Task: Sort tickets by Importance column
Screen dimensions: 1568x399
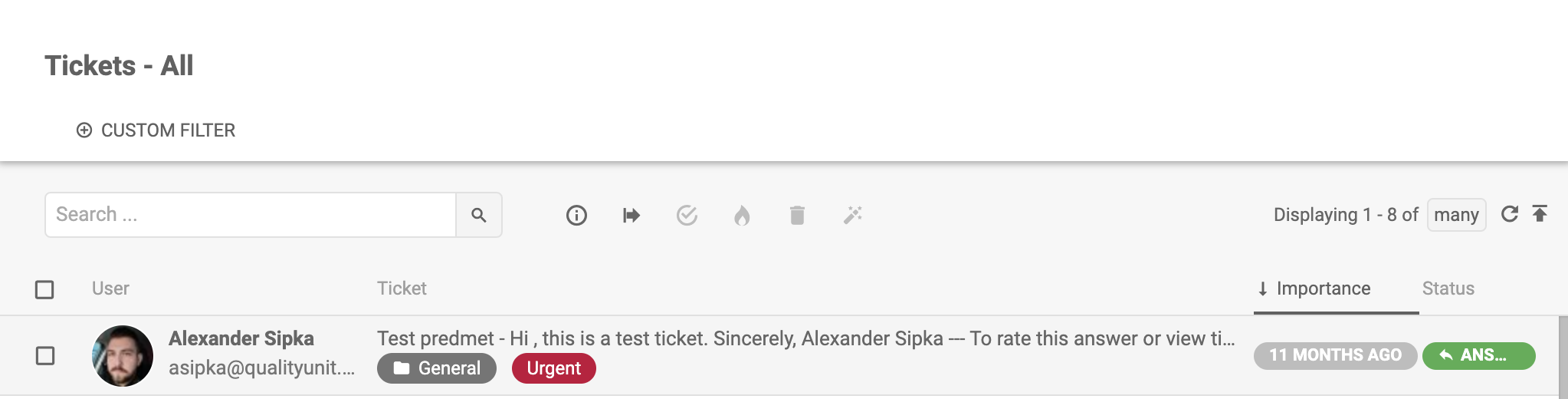Action: (x=1323, y=289)
